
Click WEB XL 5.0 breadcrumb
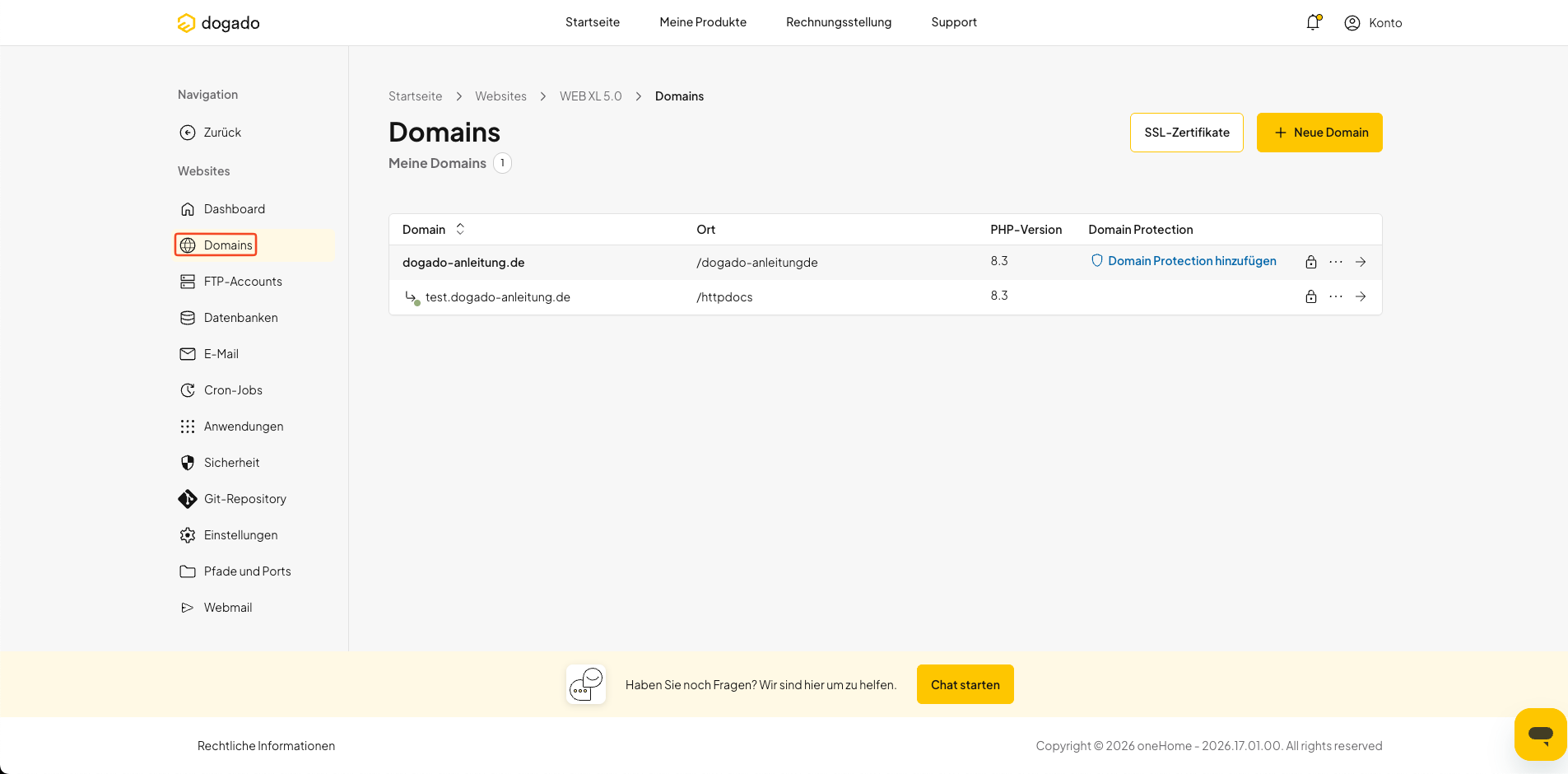(x=590, y=96)
